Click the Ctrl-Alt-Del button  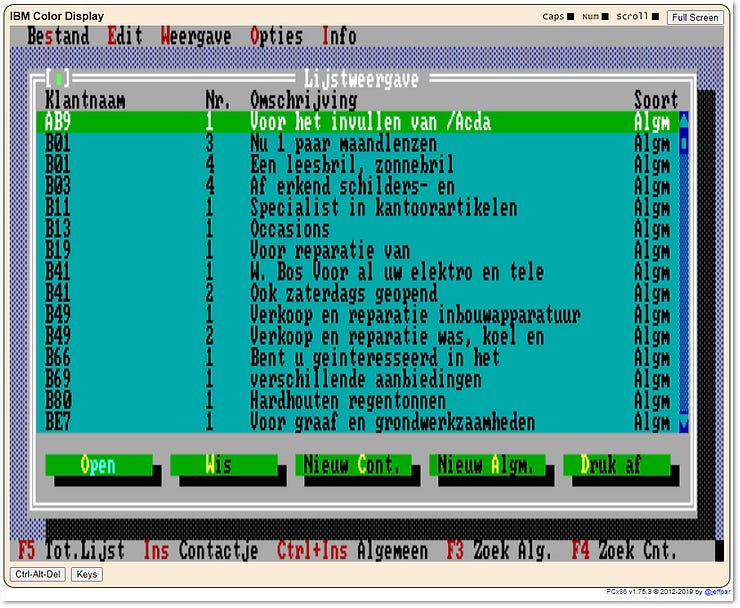(38, 574)
